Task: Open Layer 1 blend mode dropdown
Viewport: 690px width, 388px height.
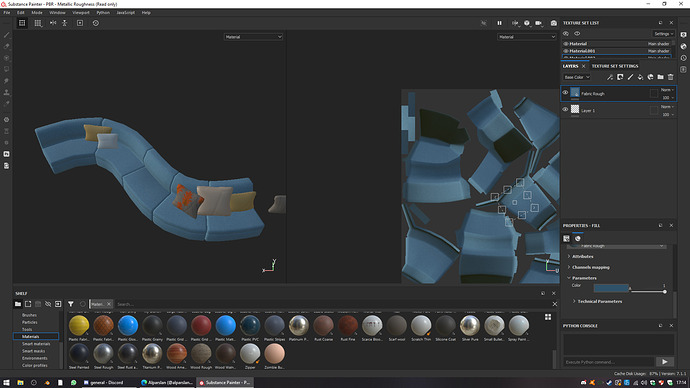Action: [x=667, y=106]
